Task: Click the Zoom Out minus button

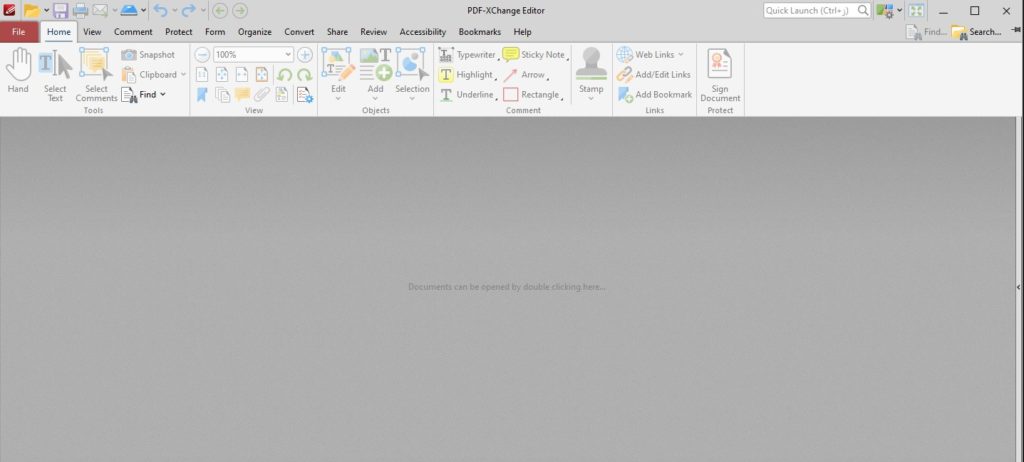Action: 202,54
